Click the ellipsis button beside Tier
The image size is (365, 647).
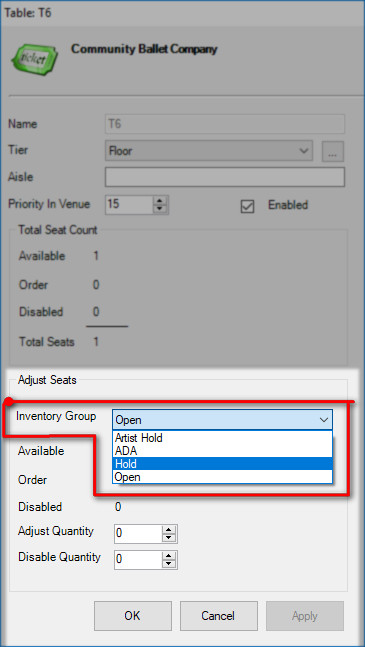point(333,151)
